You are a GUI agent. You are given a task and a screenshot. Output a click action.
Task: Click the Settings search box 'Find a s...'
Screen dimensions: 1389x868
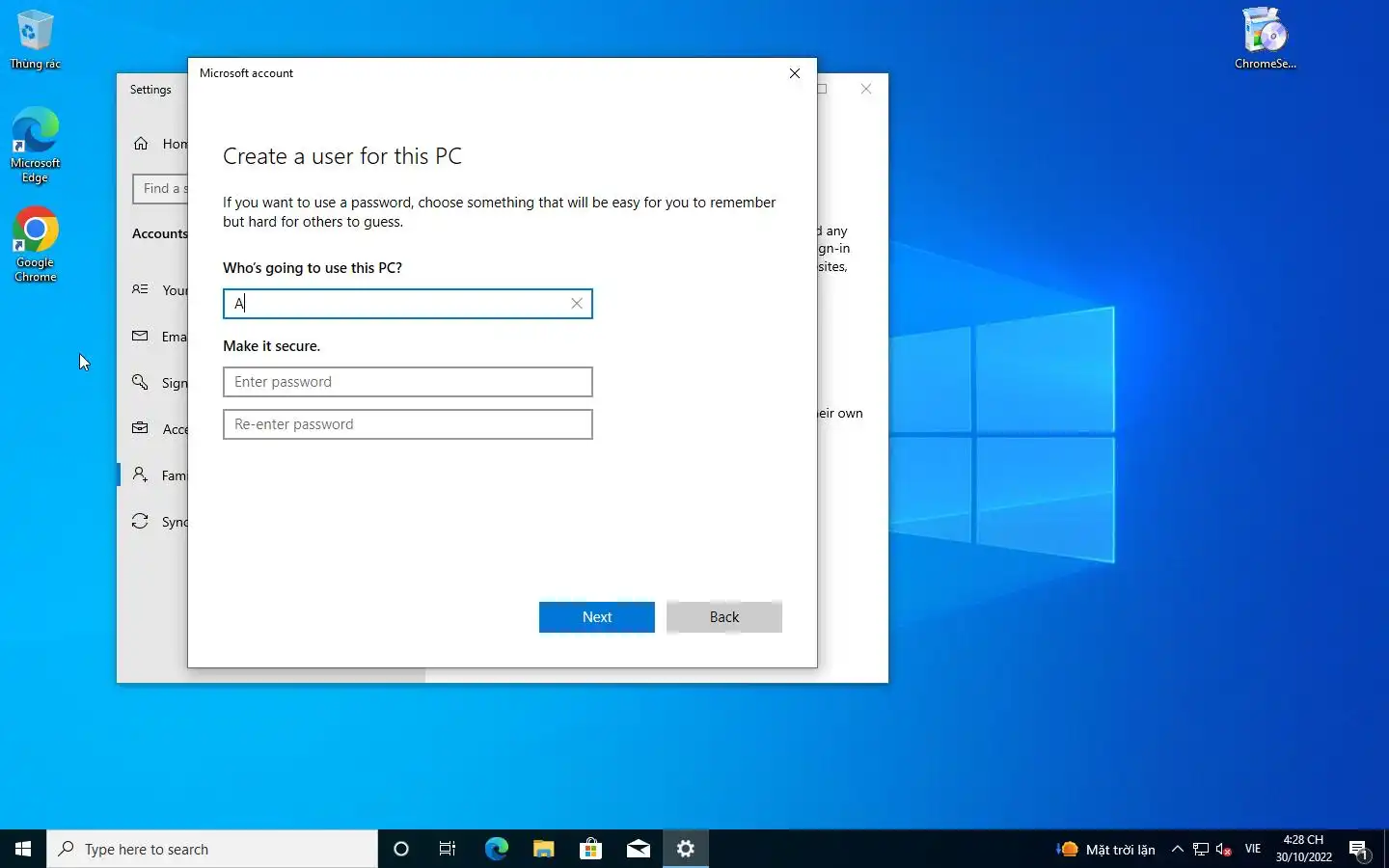click(x=160, y=188)
